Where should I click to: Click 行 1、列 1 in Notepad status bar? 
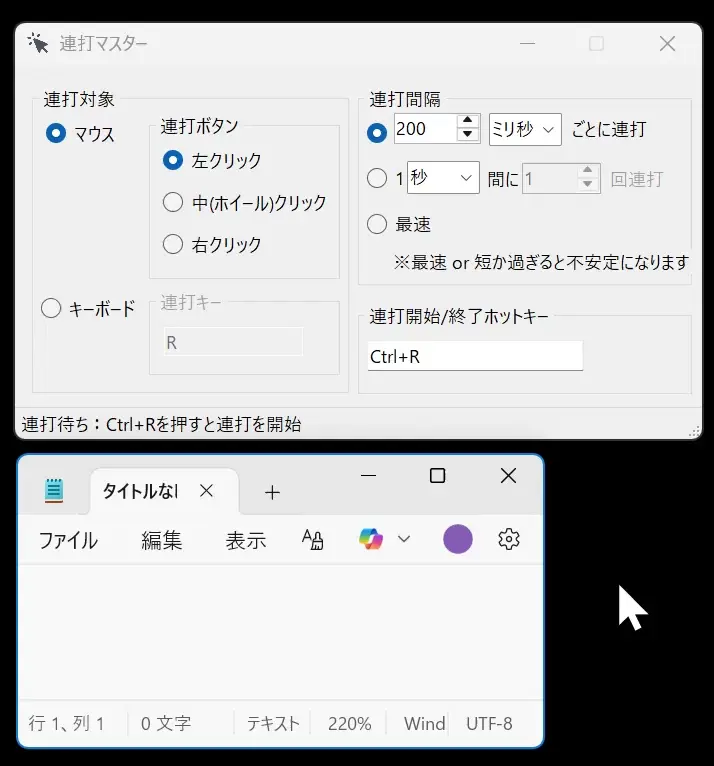pos(66,723)
